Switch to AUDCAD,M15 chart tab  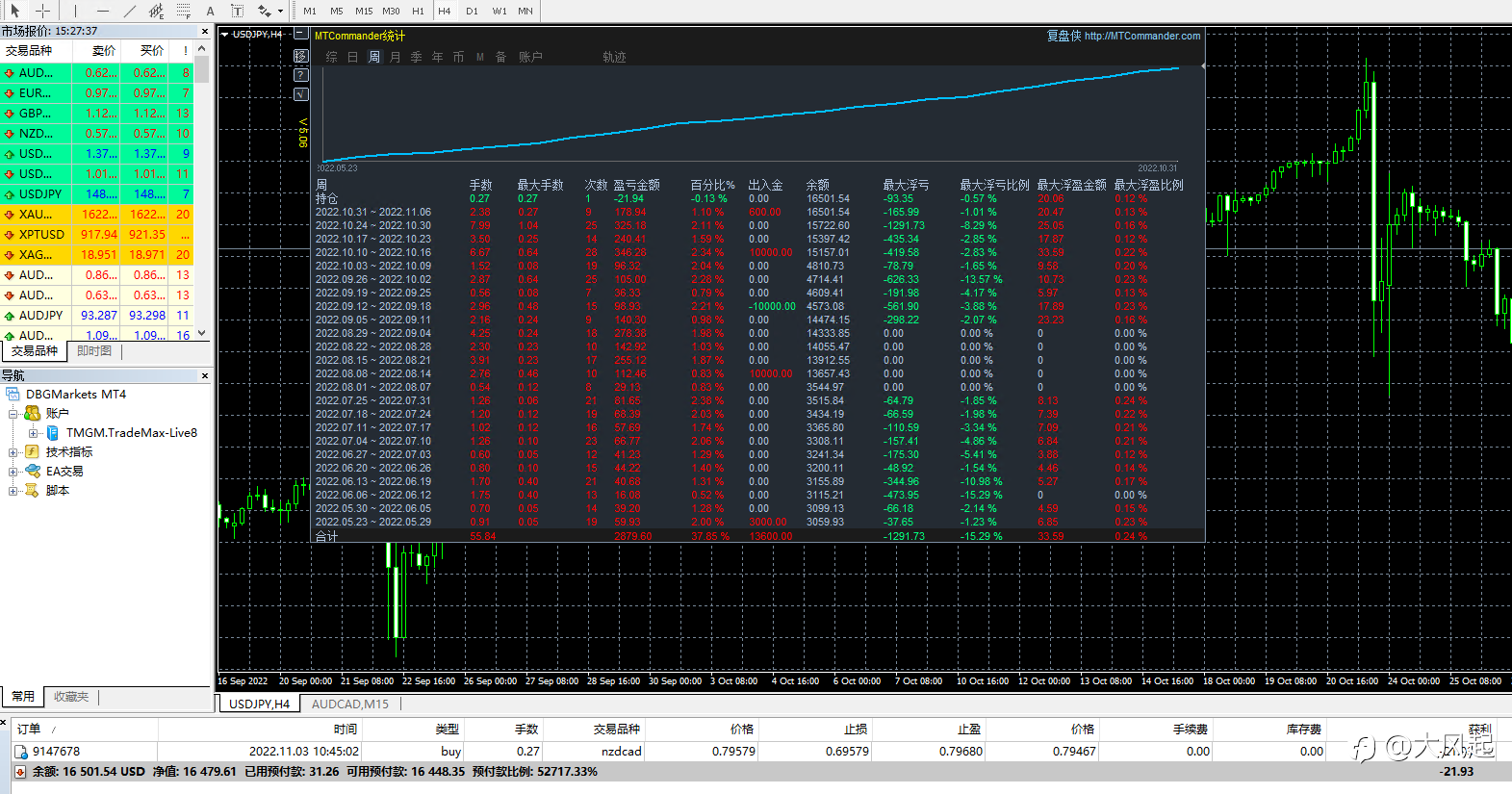(x=350, y=704)
